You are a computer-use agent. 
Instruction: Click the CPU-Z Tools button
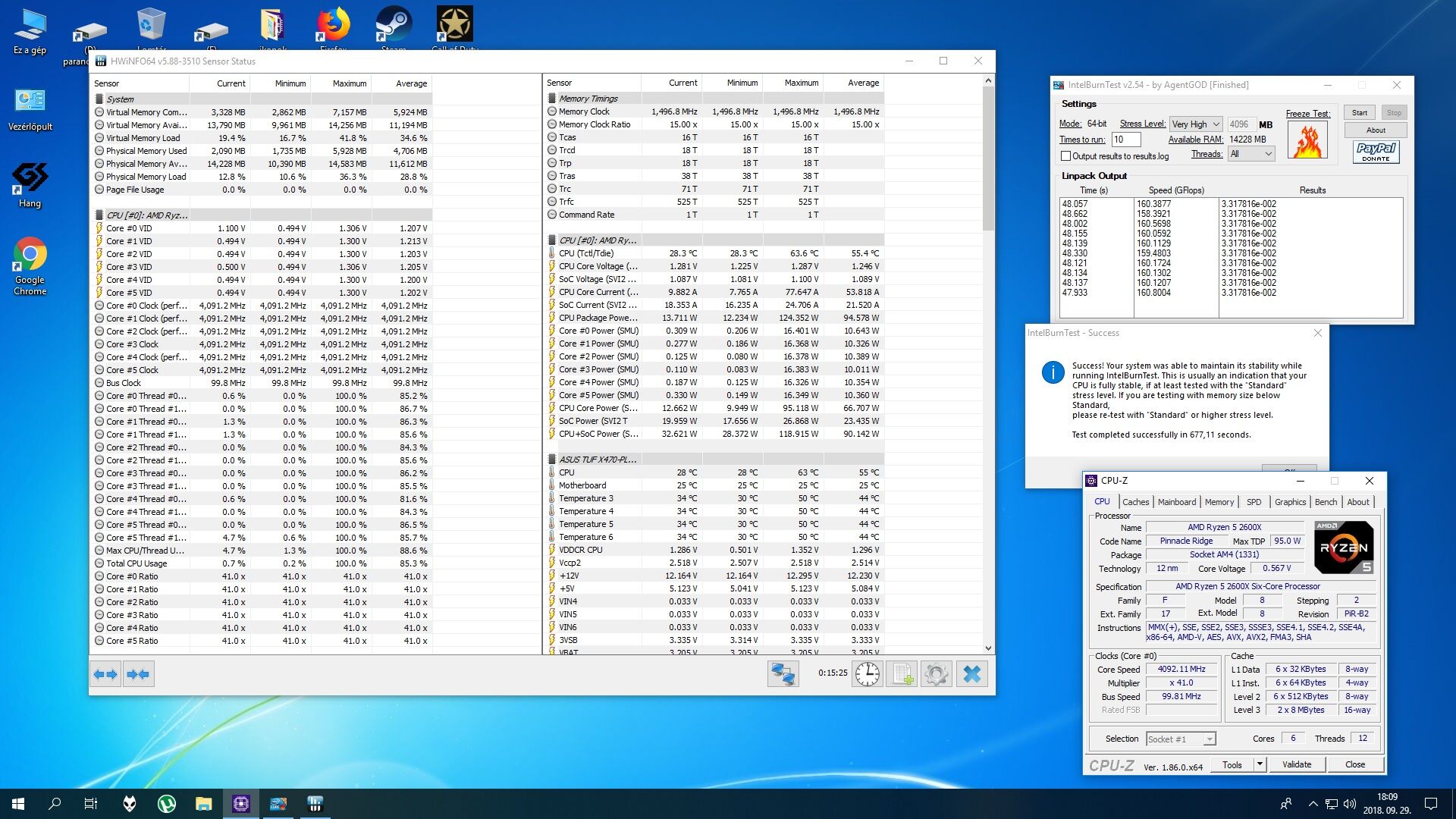coord(1232,764)
